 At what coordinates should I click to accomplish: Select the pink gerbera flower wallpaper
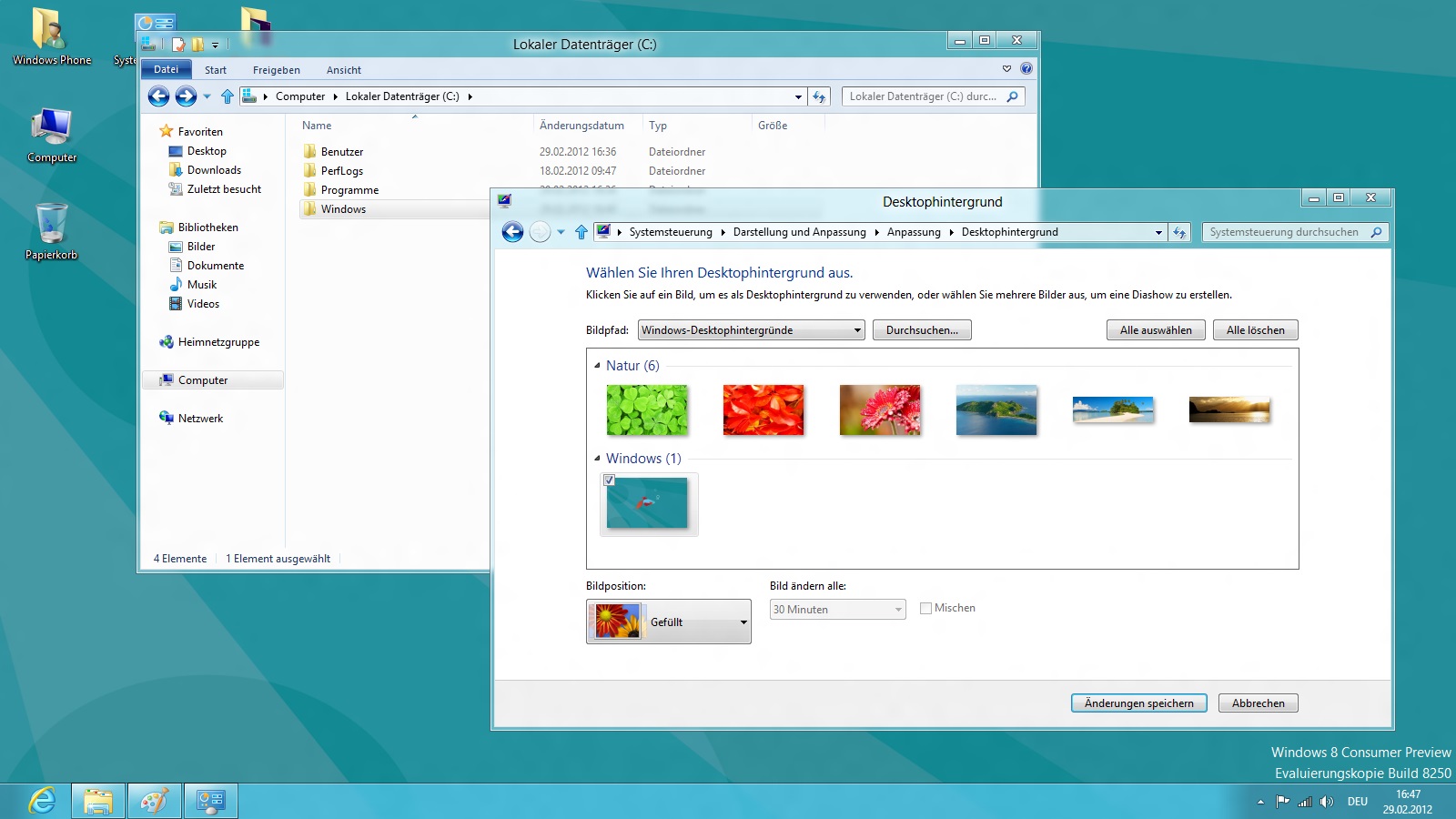point(880,409)
